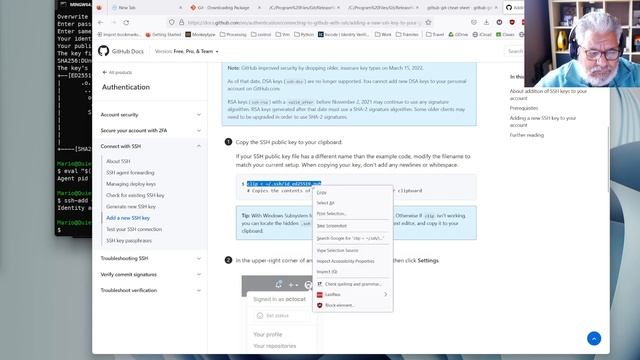The image size is (640, 360).
Task: Switch to the github git cheat sheet tab
Action: pyautogui.click(x=461, y=7)
